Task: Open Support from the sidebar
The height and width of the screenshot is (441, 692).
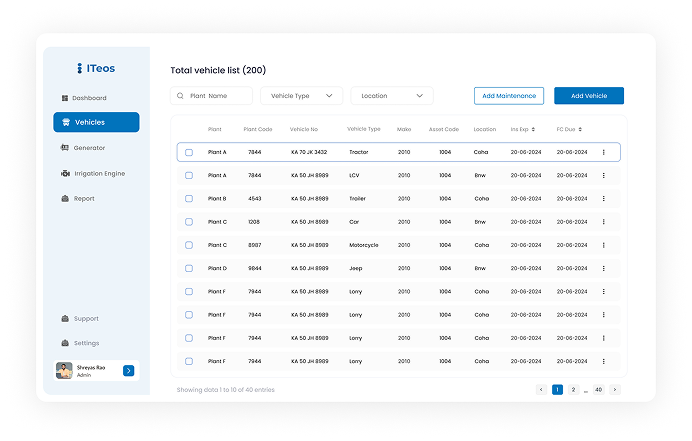Action: tap(80, 319)
